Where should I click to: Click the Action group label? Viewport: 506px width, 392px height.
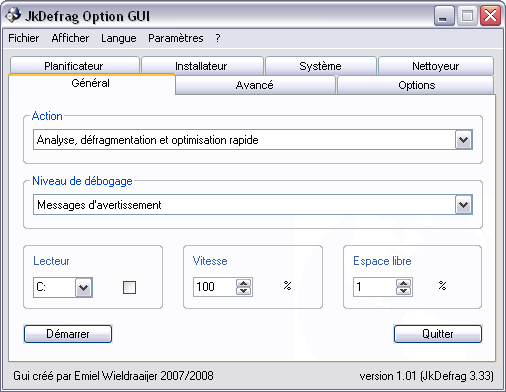click(x=47, y=116)
